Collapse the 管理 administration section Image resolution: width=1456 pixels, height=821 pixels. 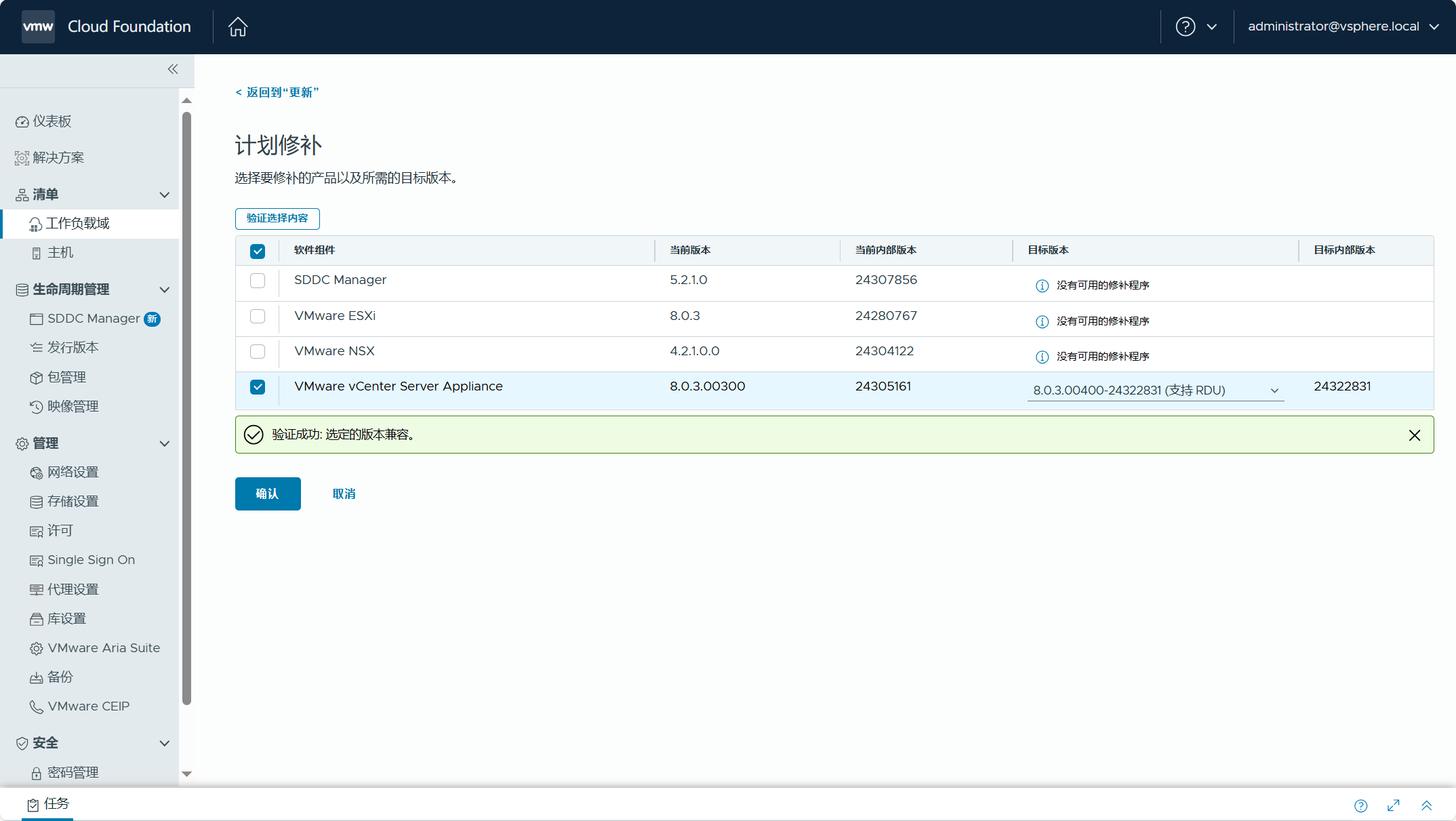click(x=164, y=444)
